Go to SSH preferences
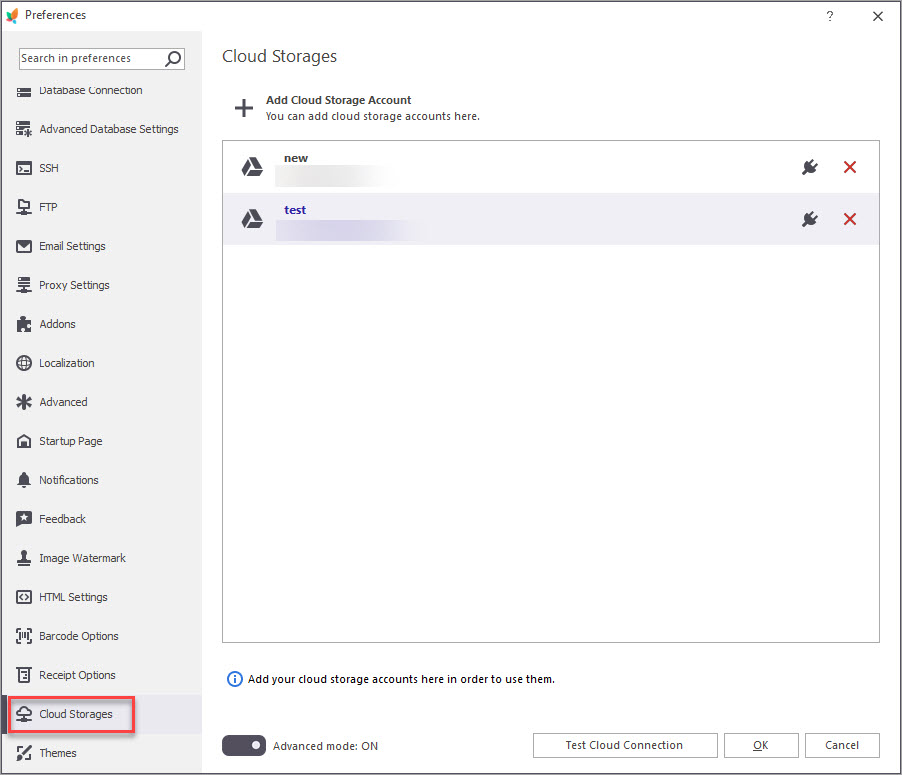 tap(101, 168)
